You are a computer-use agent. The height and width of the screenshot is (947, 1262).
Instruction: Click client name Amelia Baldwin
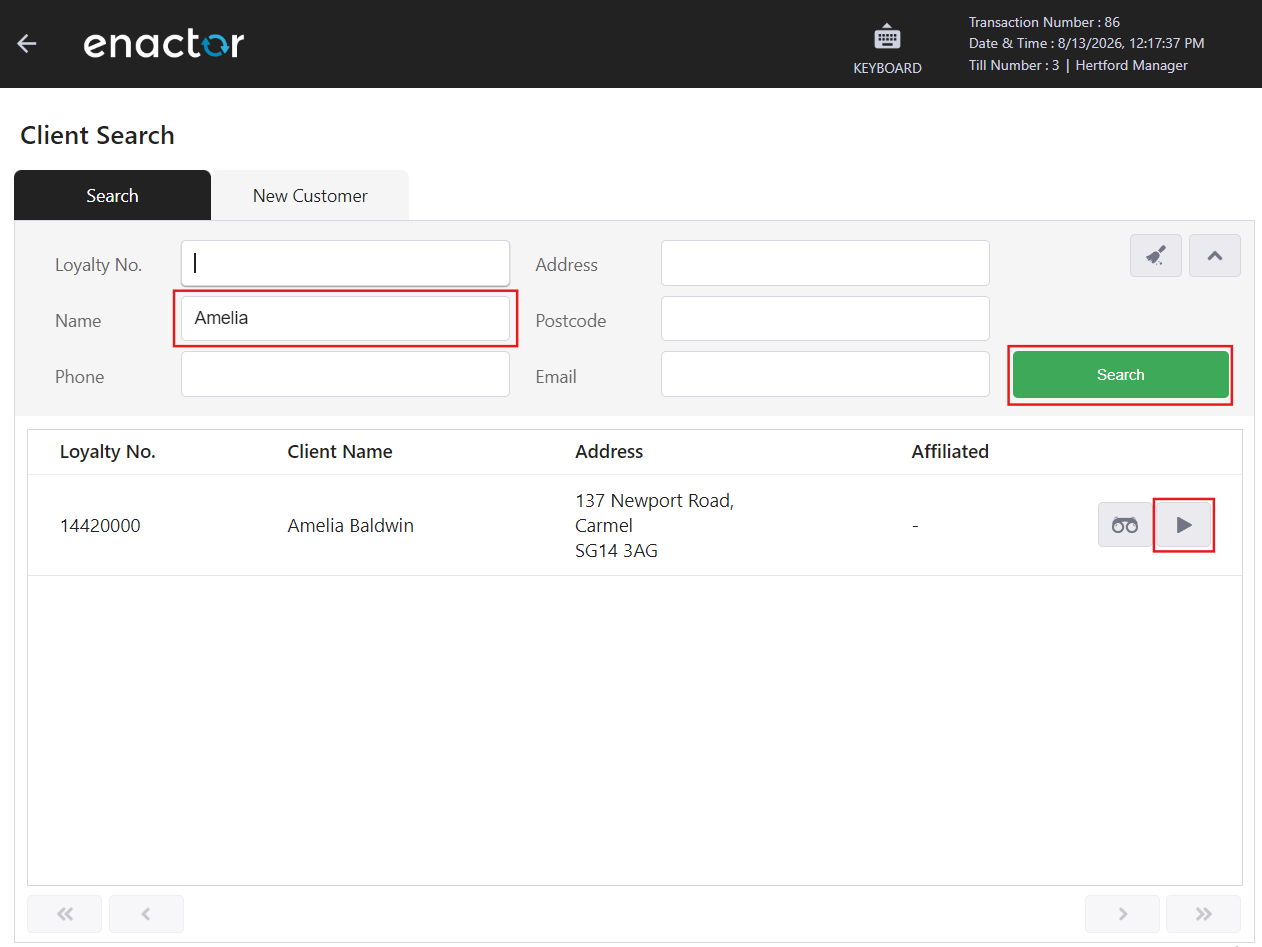(351, 526)
